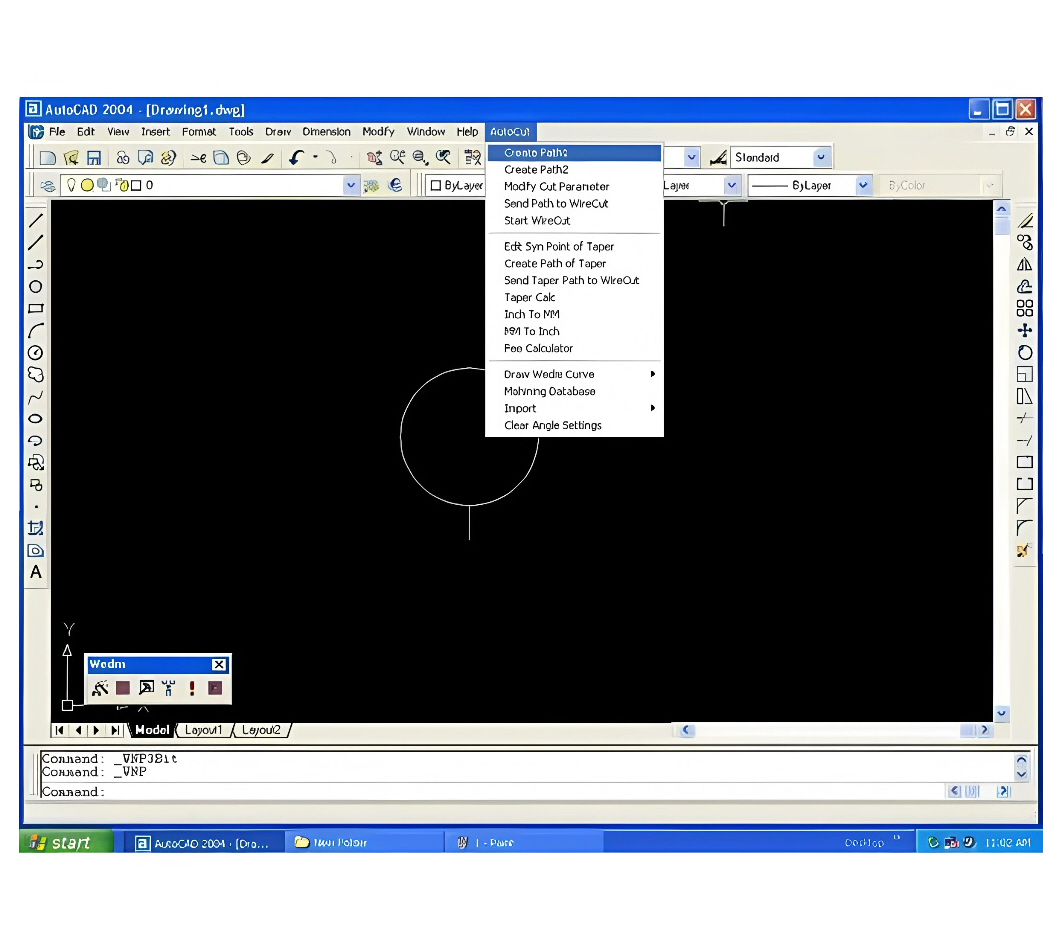Select the Rectangle draw tool
Screen dimensions: 1059x932
pyautogui.click(x=36, y=309)
